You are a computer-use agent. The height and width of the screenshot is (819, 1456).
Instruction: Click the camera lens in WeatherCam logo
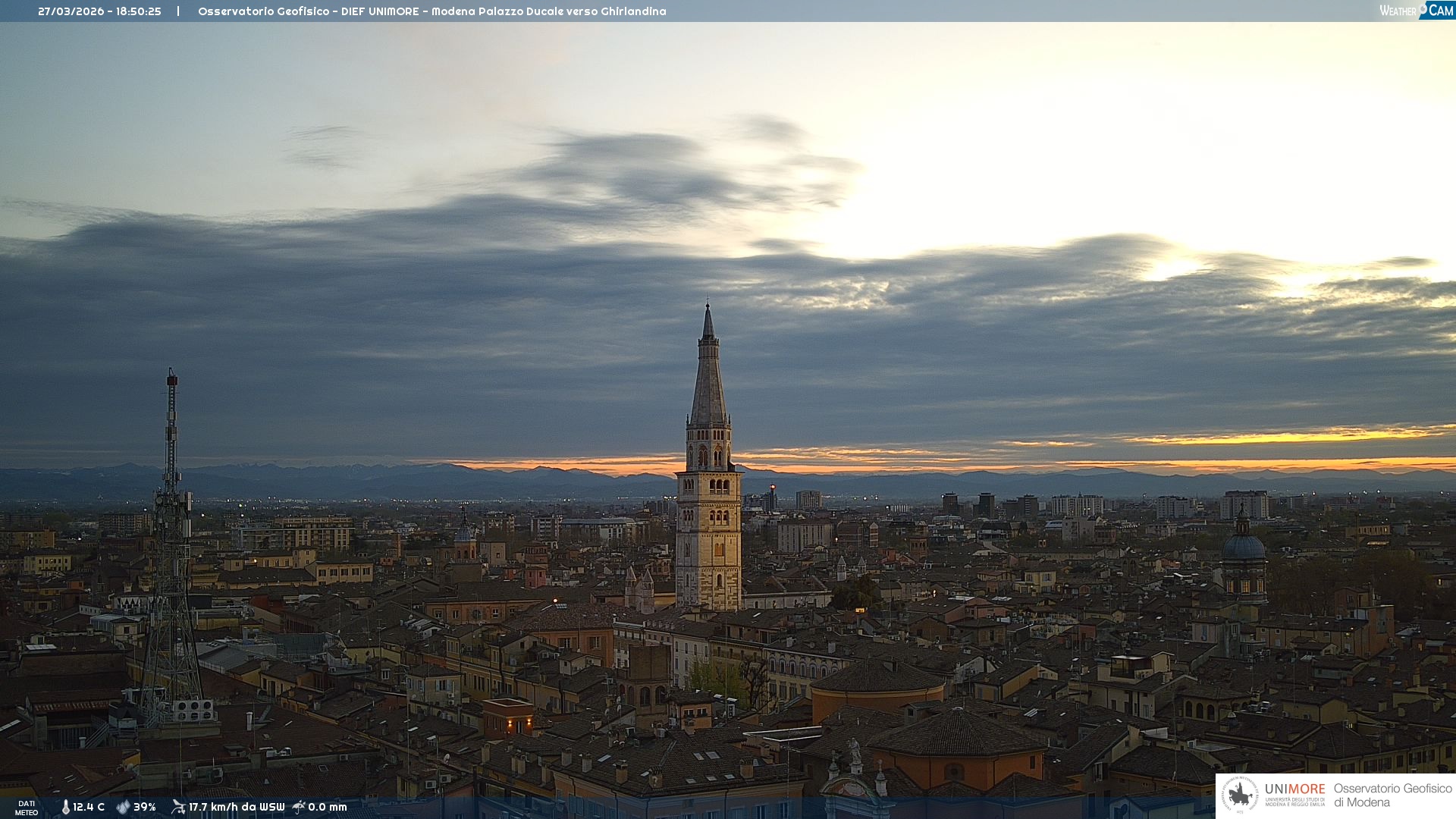[x=1423, y=8]
